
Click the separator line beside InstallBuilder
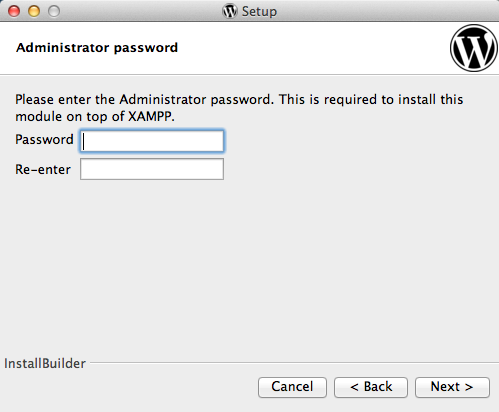[294, 362]
